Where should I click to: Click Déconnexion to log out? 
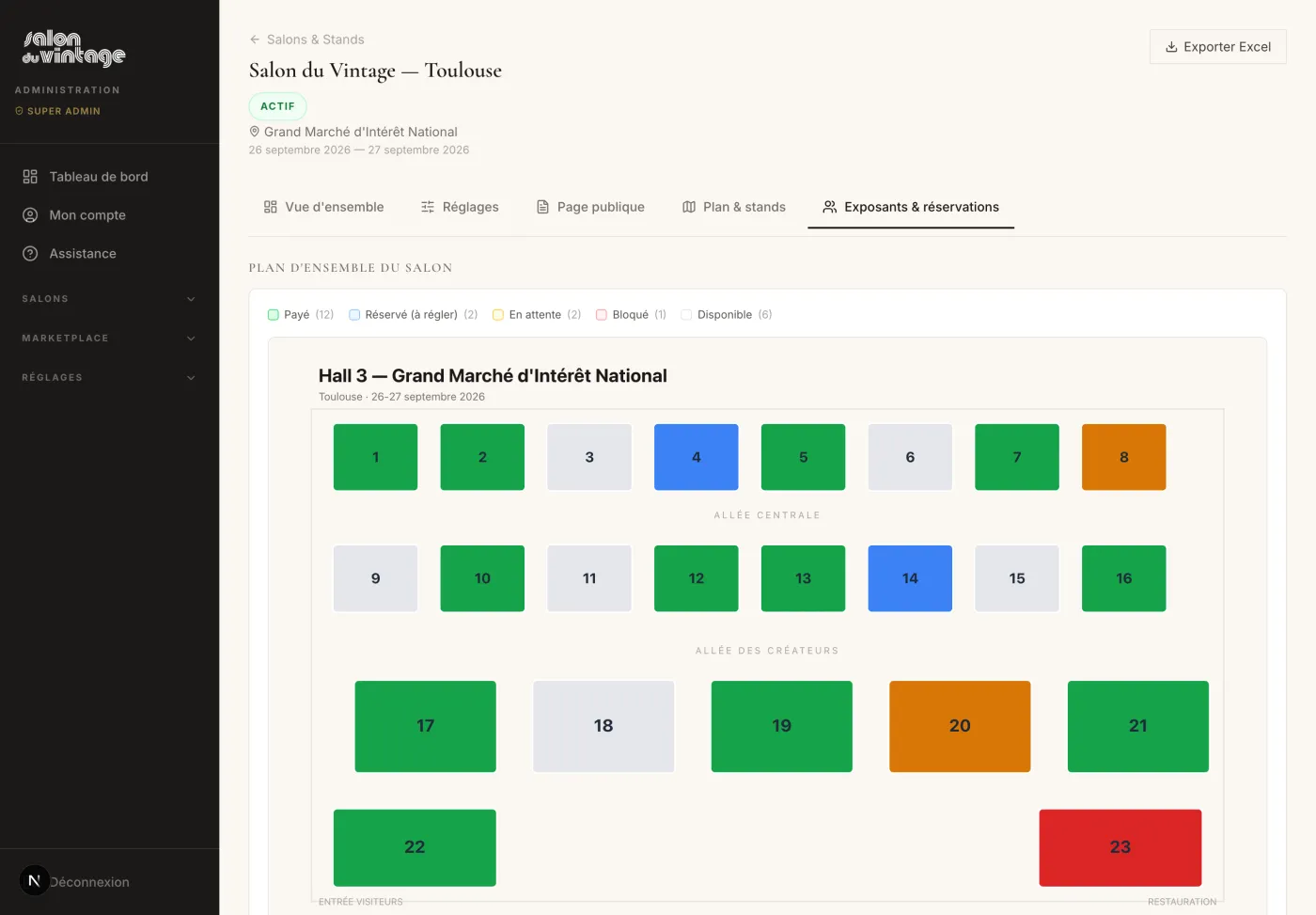pos(89,882)
